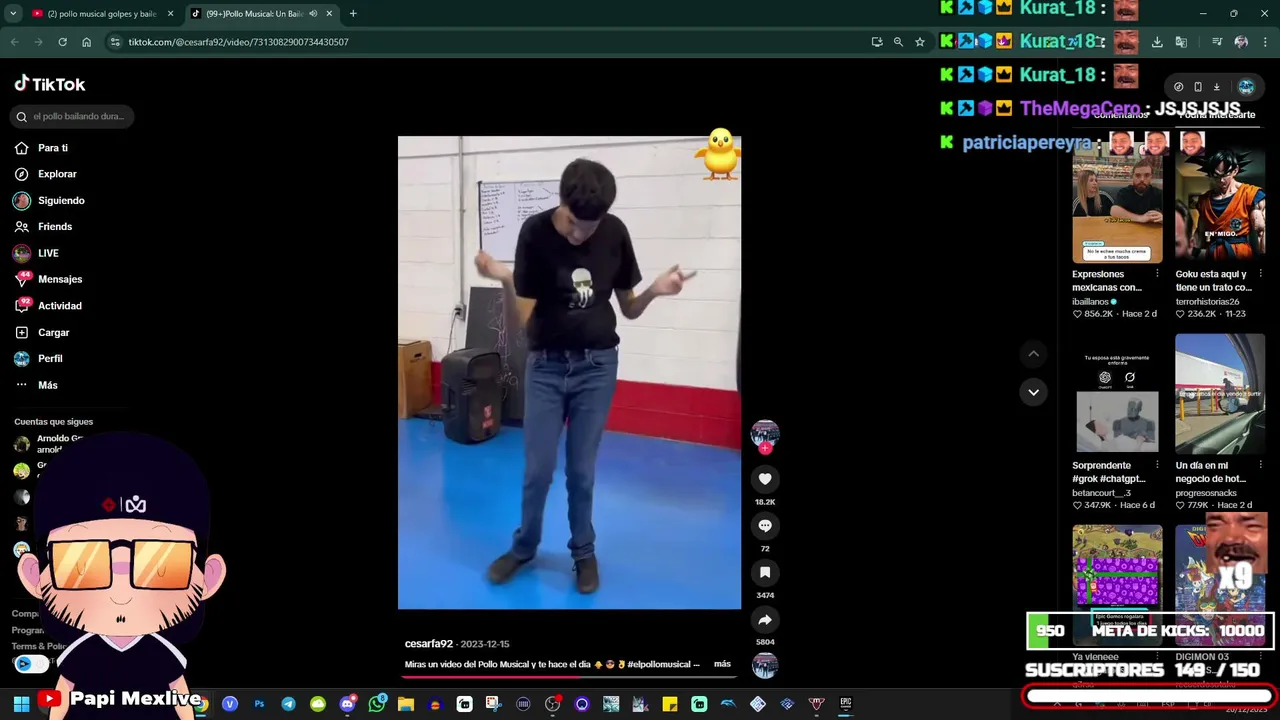Open the browser downloads icon
Screen dimensions: 1280x720
coord(1157,42)
